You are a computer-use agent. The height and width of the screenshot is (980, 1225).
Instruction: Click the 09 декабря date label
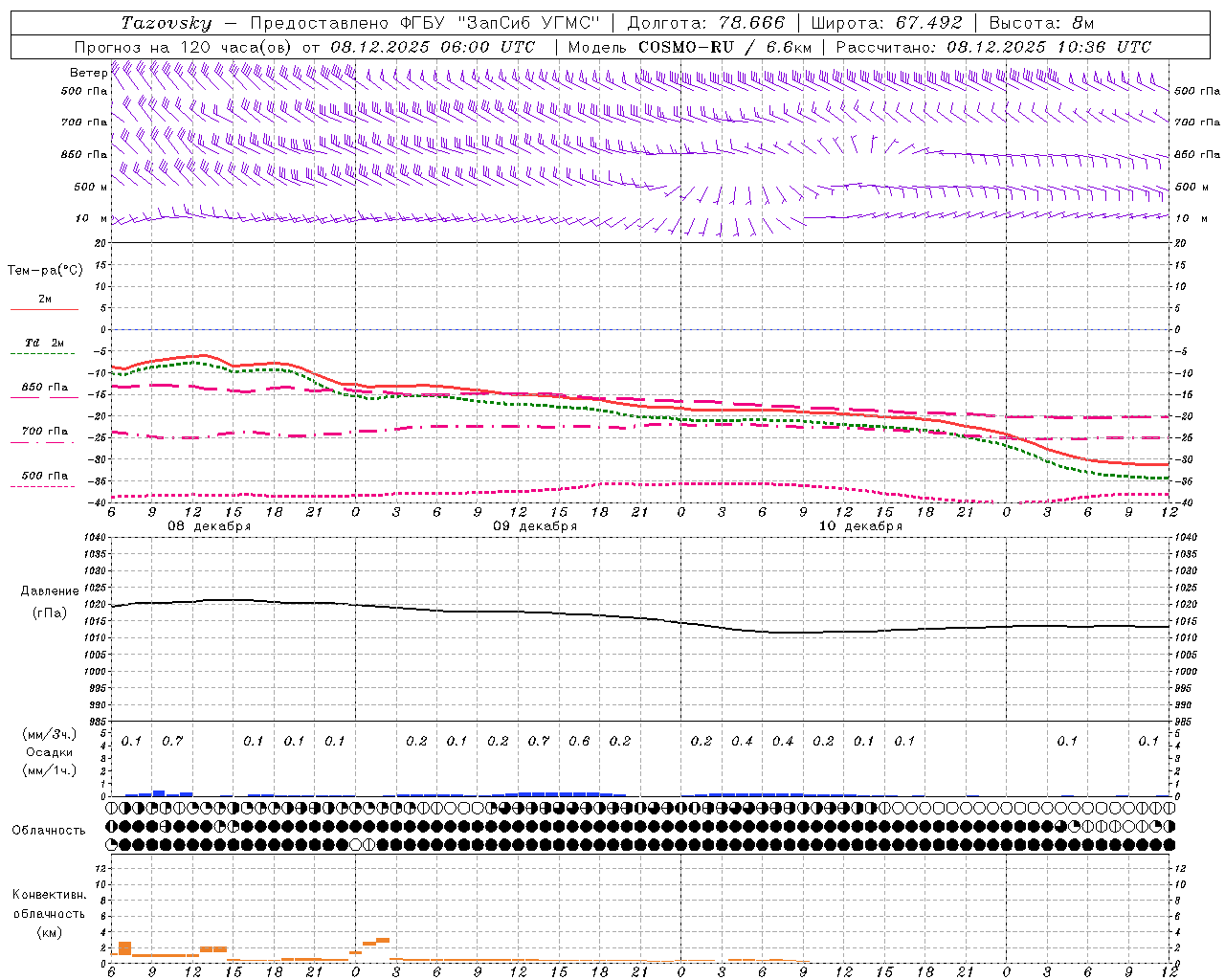(535, 526)
